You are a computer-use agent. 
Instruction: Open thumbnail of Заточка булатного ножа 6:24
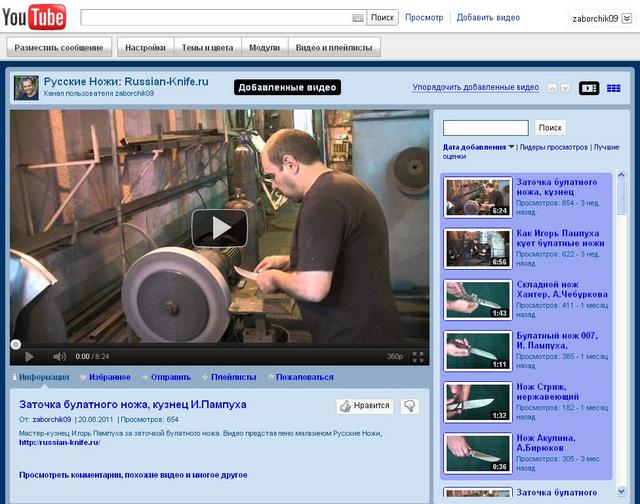[x=478, y=198]
